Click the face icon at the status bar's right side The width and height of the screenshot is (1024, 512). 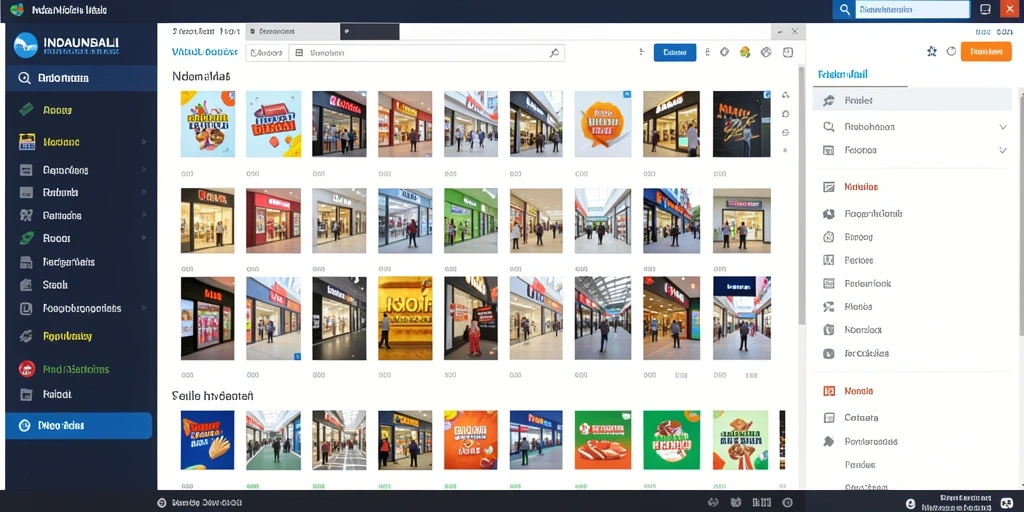[911, 504]
